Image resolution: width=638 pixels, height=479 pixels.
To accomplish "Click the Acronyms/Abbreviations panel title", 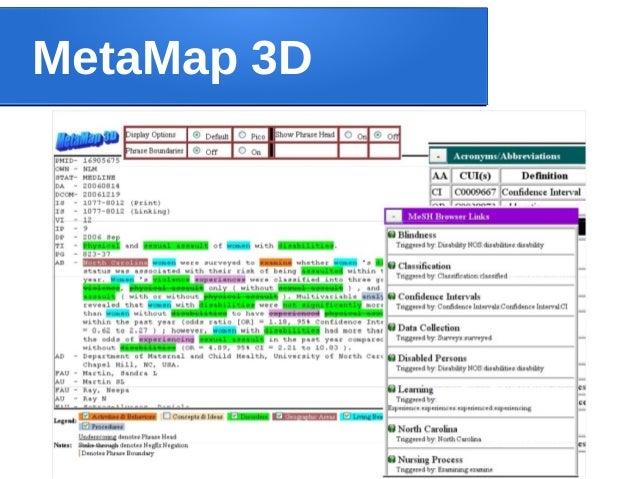I will pos(507,156).
